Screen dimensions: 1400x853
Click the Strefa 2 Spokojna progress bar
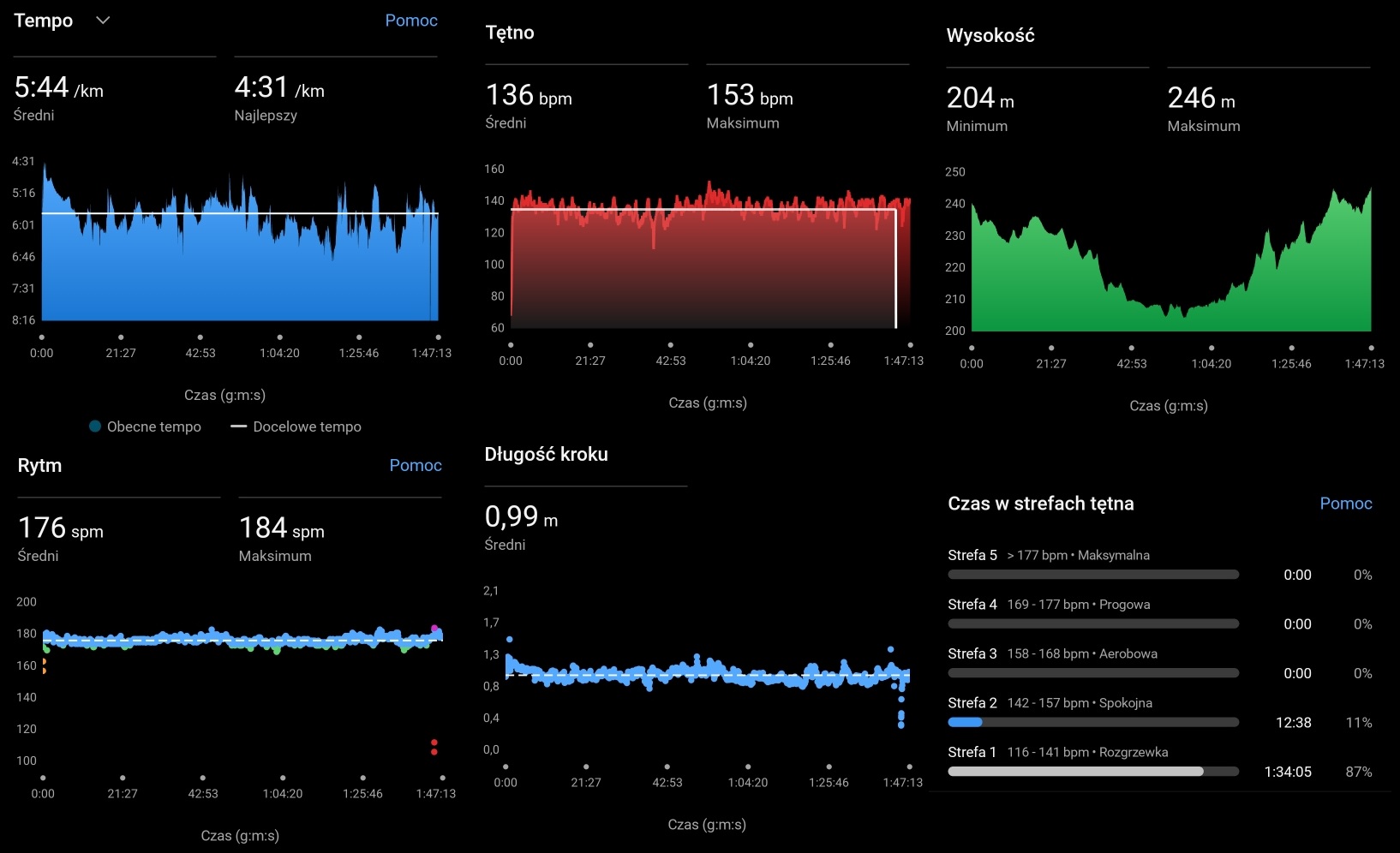coord(1092,722)
